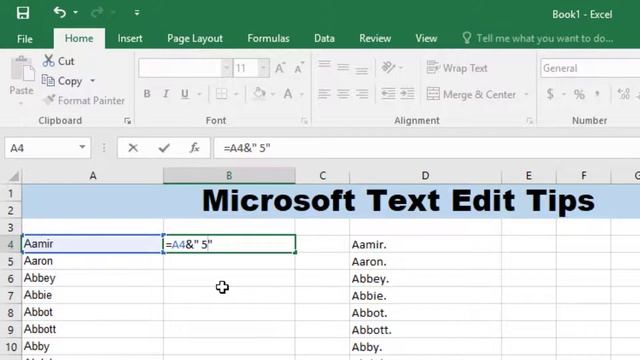Click the Copy button
The width and height of the screenshot is (640, 360).
[62, 81]
